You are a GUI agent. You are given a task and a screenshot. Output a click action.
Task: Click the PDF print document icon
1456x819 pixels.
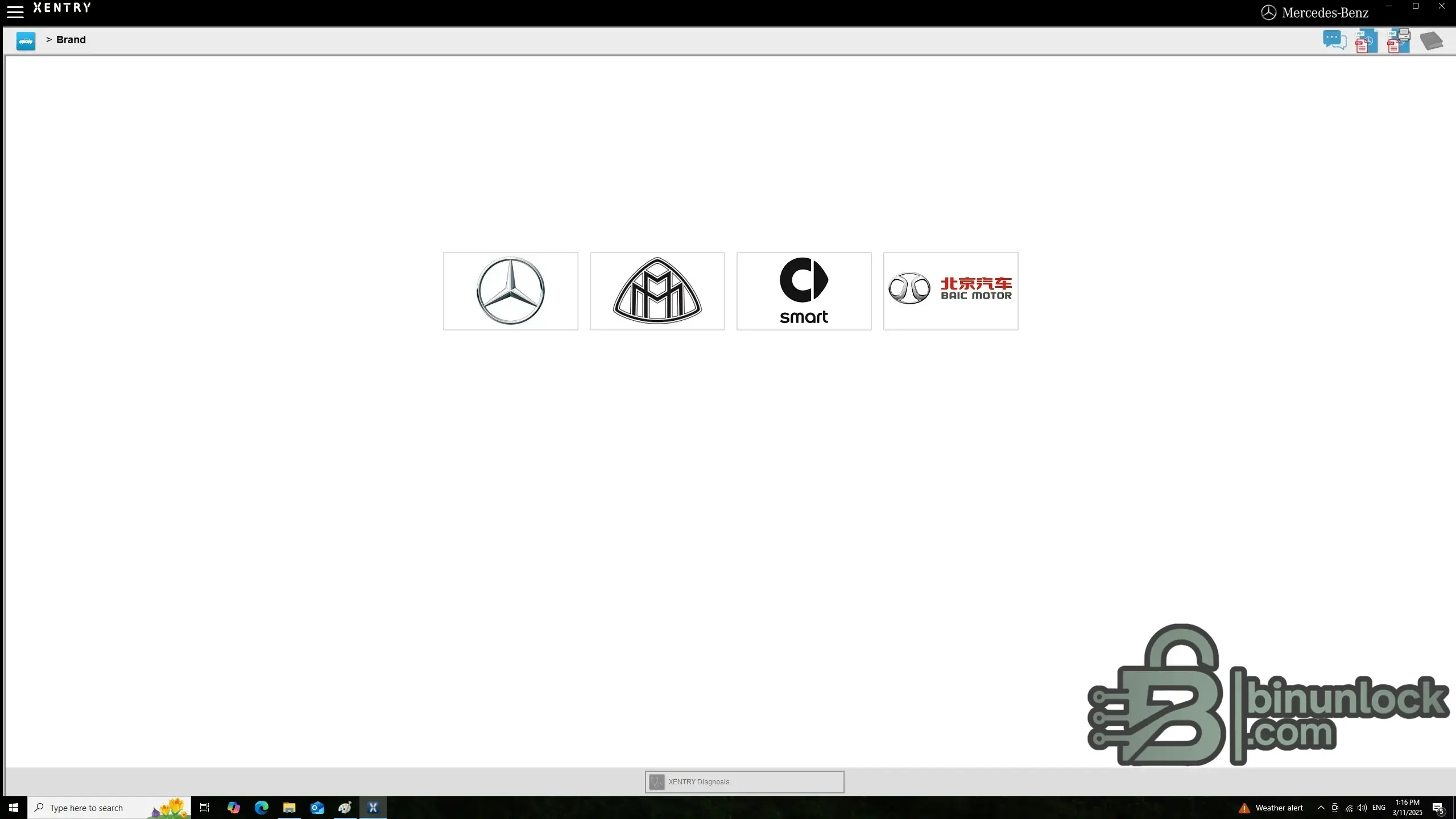coord(1399,40)
